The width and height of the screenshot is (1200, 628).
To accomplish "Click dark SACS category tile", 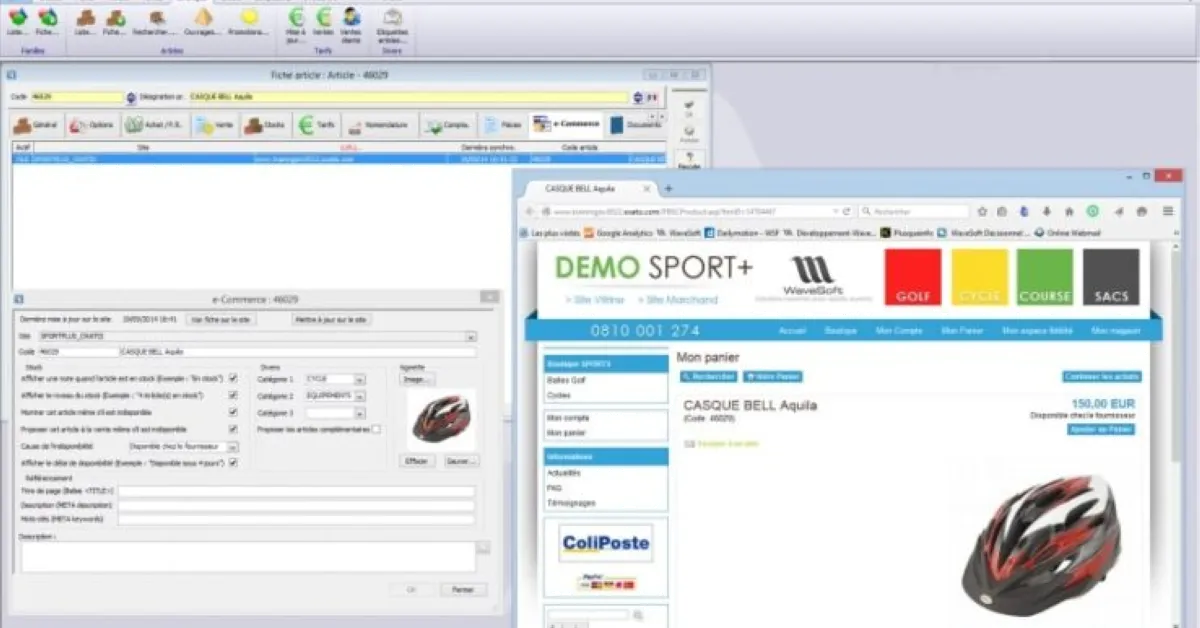I will point(1111,277).
